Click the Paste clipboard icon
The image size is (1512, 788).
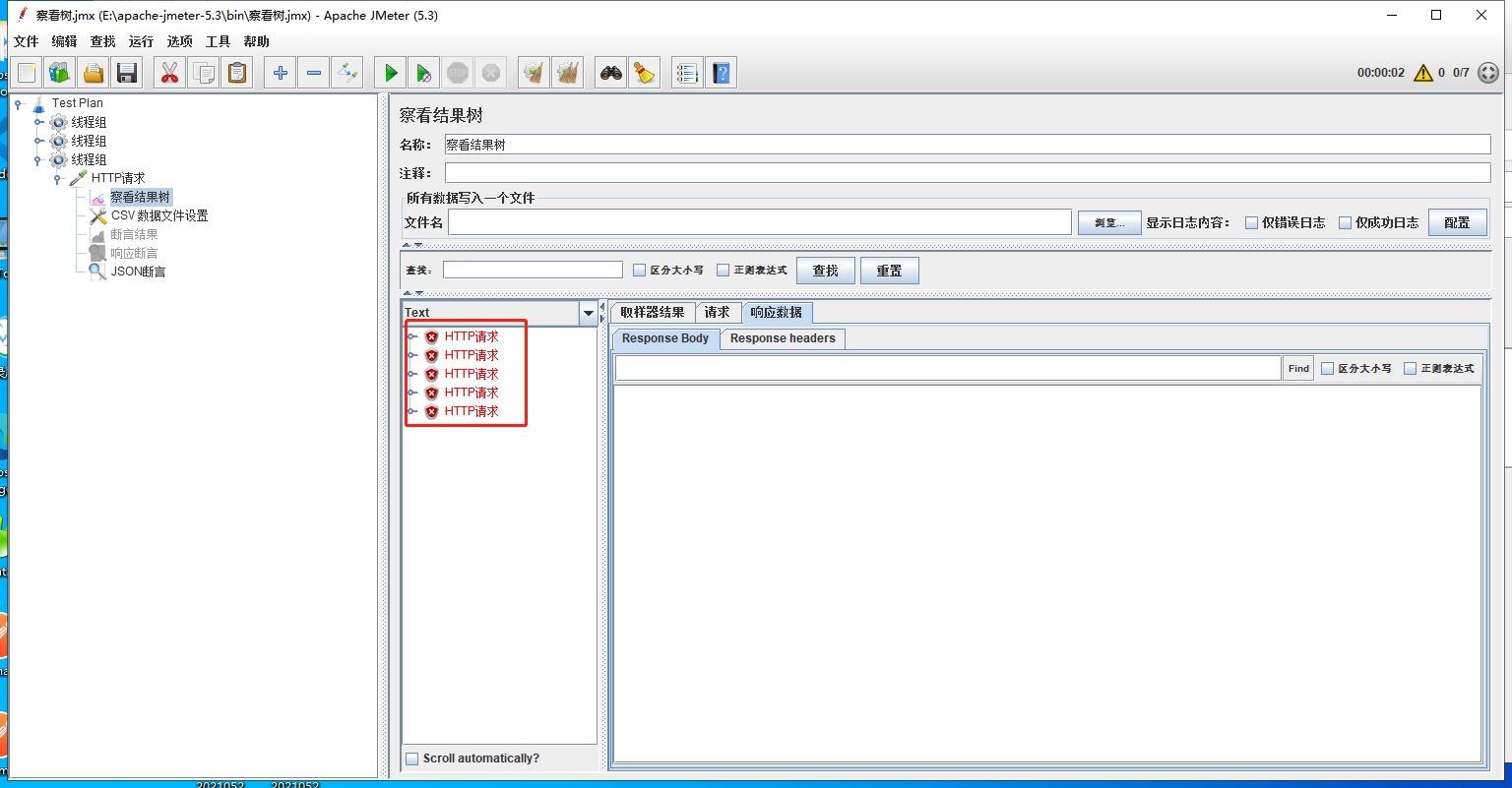[x=237, y=73]
